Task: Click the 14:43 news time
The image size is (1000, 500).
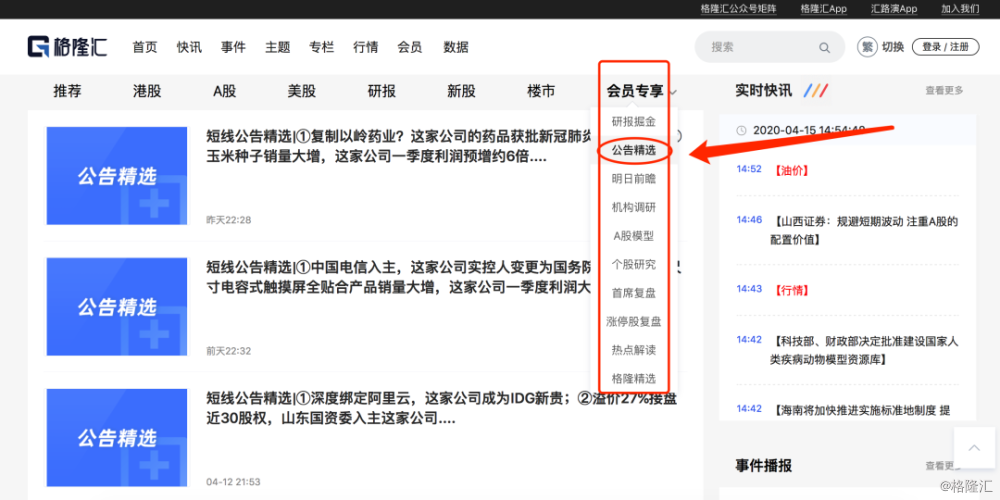Action: tap(749, 289)
